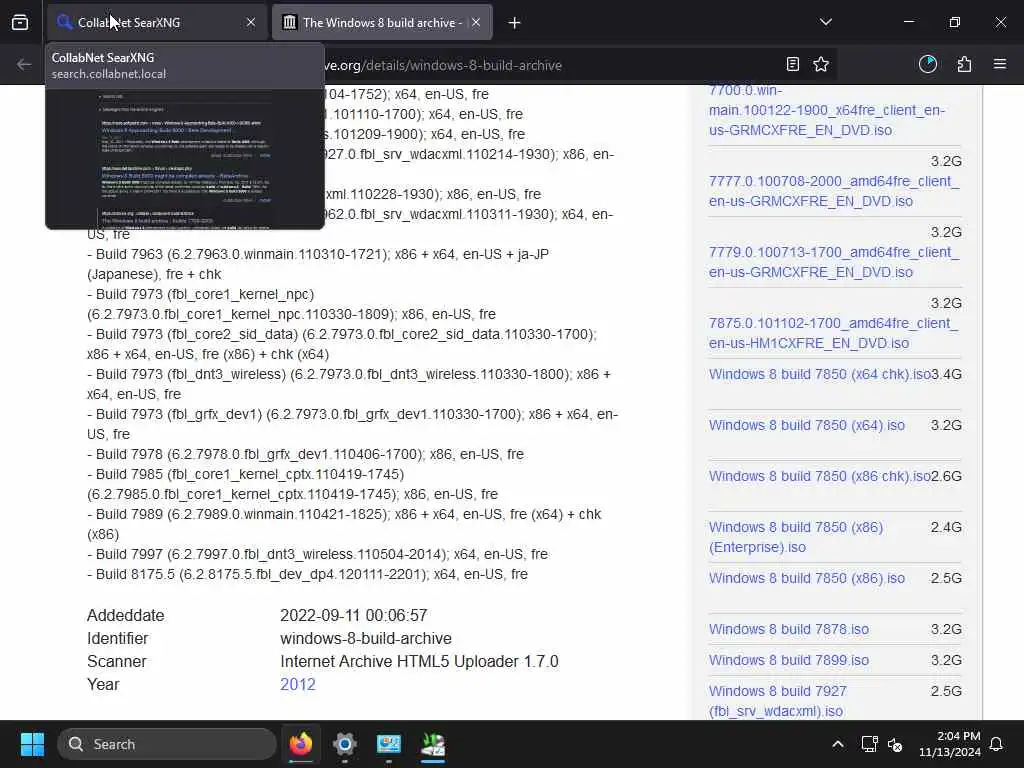Open the Windows Start menu
This screenshot has height=768, width=1024.
(32, 744)
